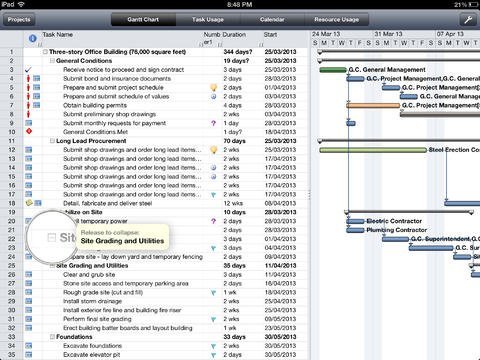
Task: Click the '344 days?' duration cell
Action: point(238,52)
